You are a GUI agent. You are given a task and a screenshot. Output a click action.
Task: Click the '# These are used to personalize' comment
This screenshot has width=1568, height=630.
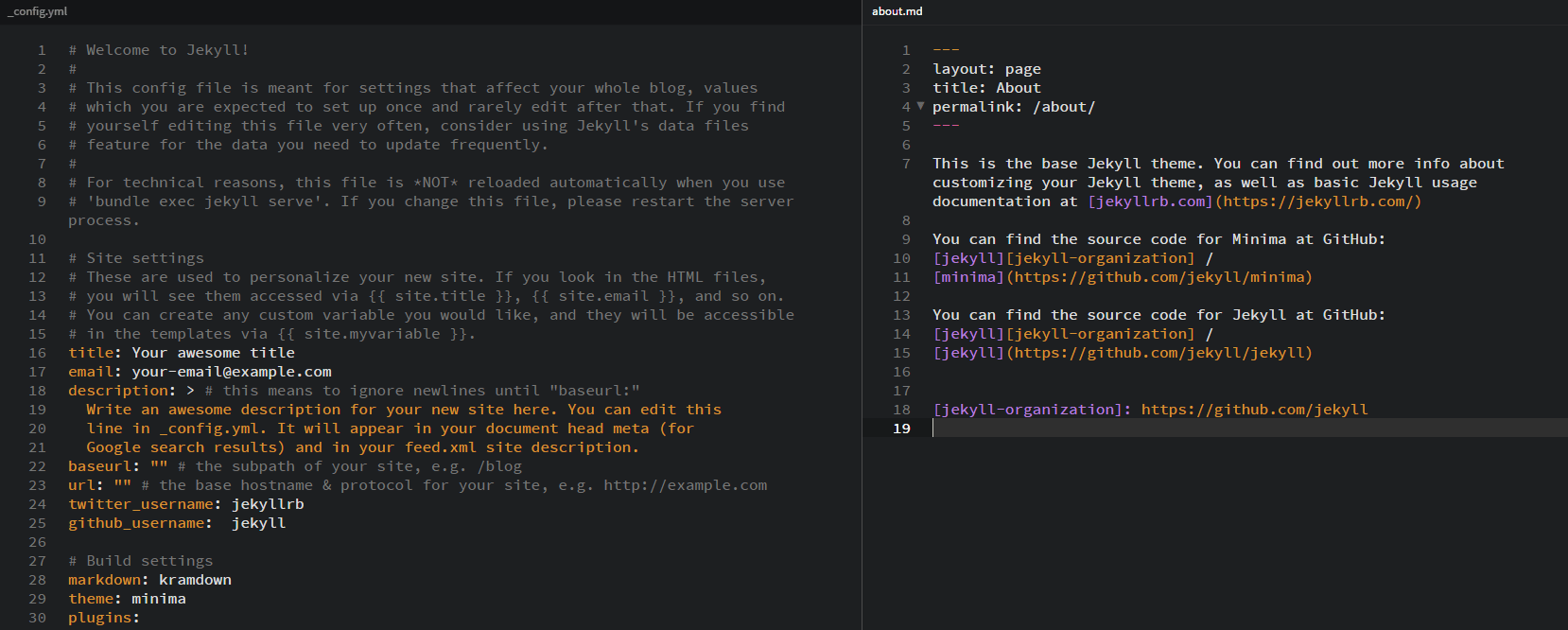[x=417, y=277]
